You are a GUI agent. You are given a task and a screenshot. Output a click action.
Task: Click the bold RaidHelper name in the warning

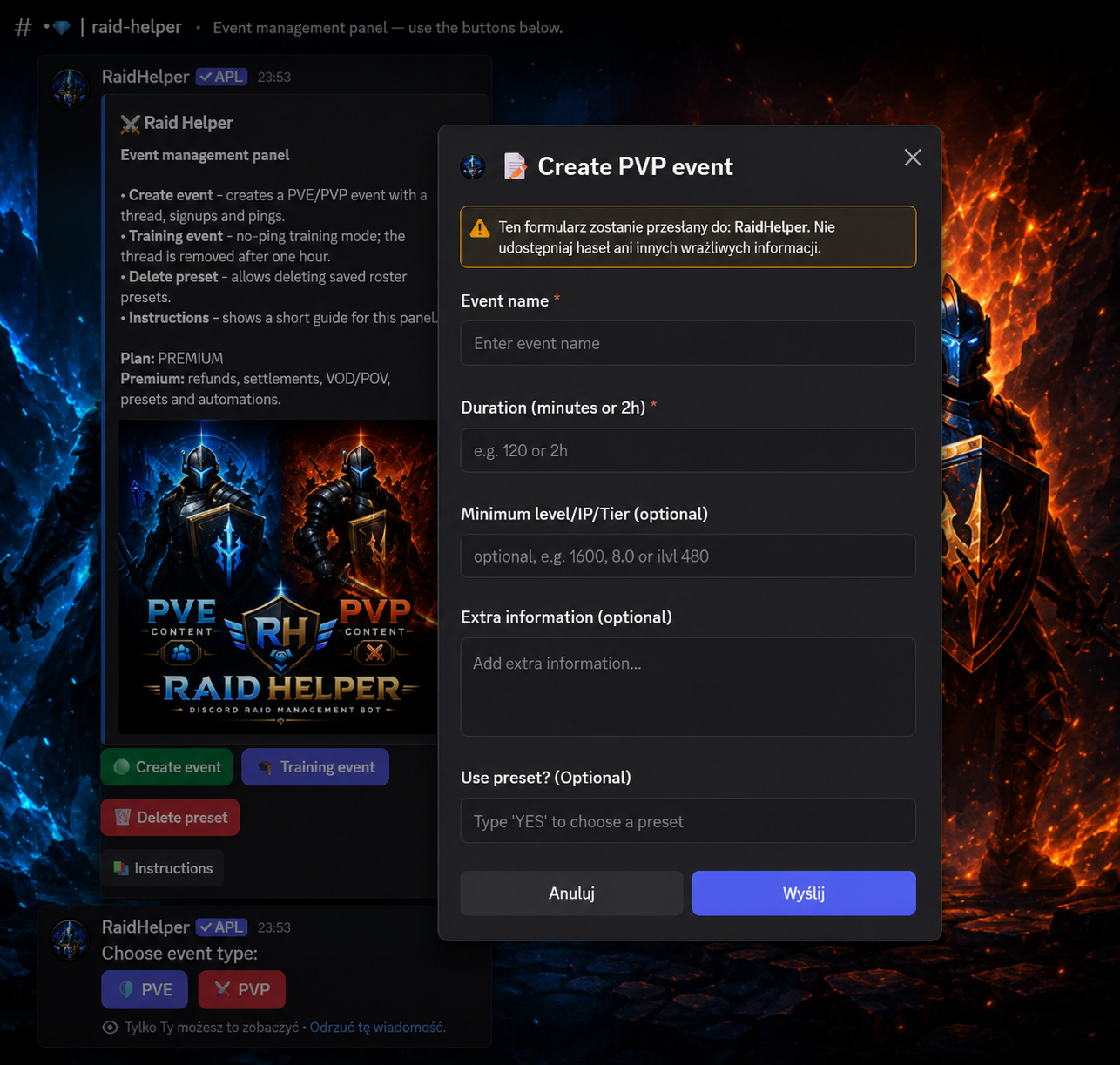[x=772, y=227]
